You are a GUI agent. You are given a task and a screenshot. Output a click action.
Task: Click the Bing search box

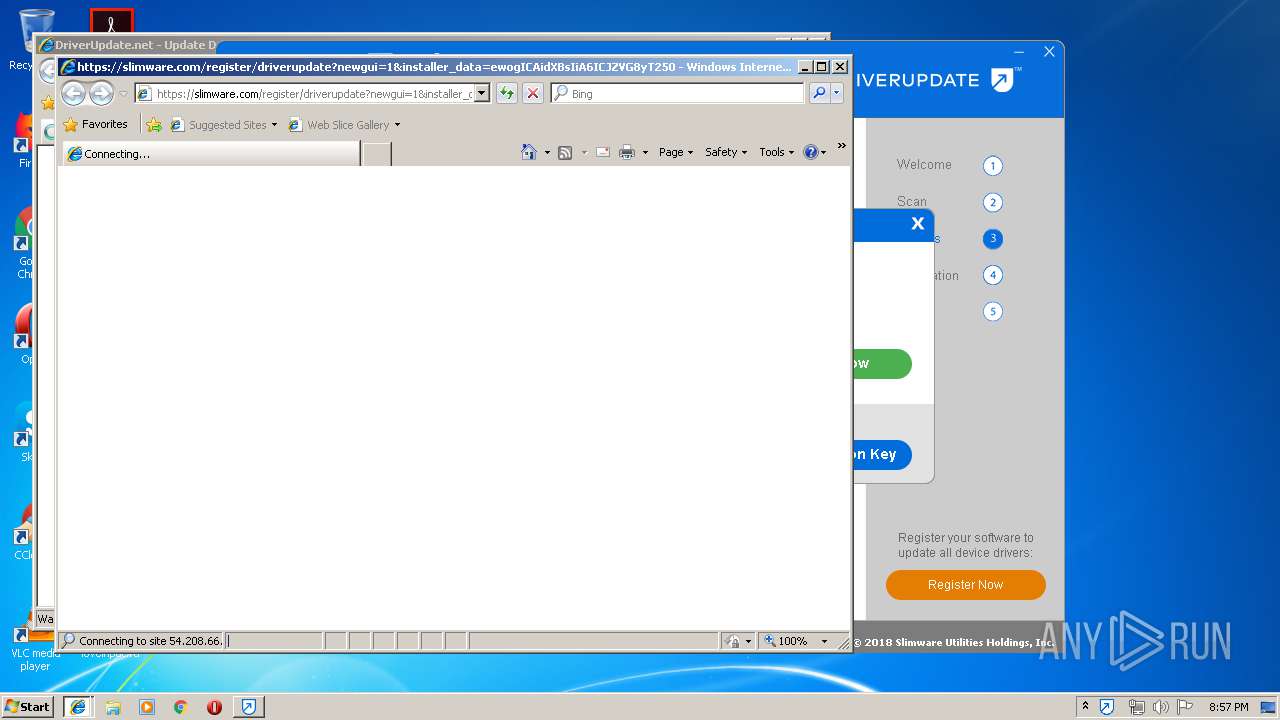pos(678,93)
